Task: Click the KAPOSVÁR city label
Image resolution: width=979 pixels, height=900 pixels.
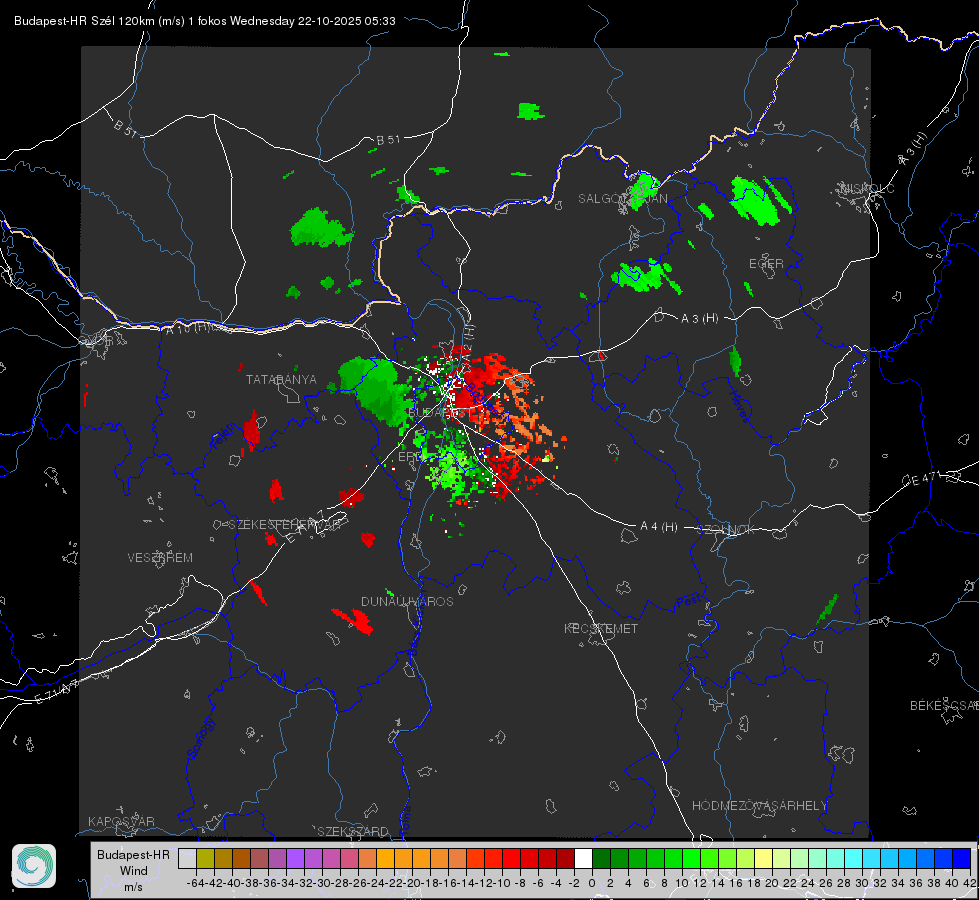Action: (121, 821)
